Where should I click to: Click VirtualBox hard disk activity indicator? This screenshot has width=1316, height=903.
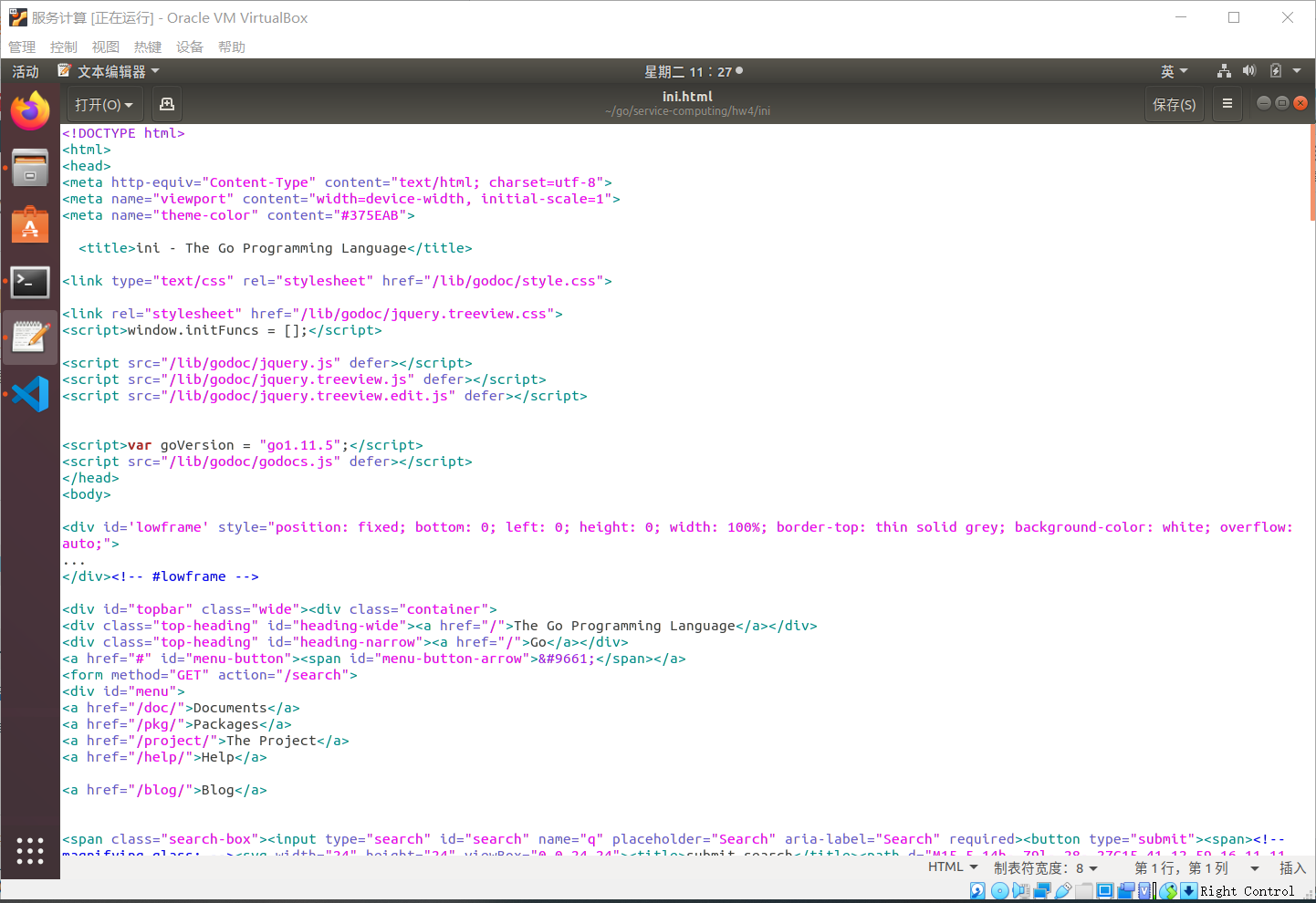977,890
